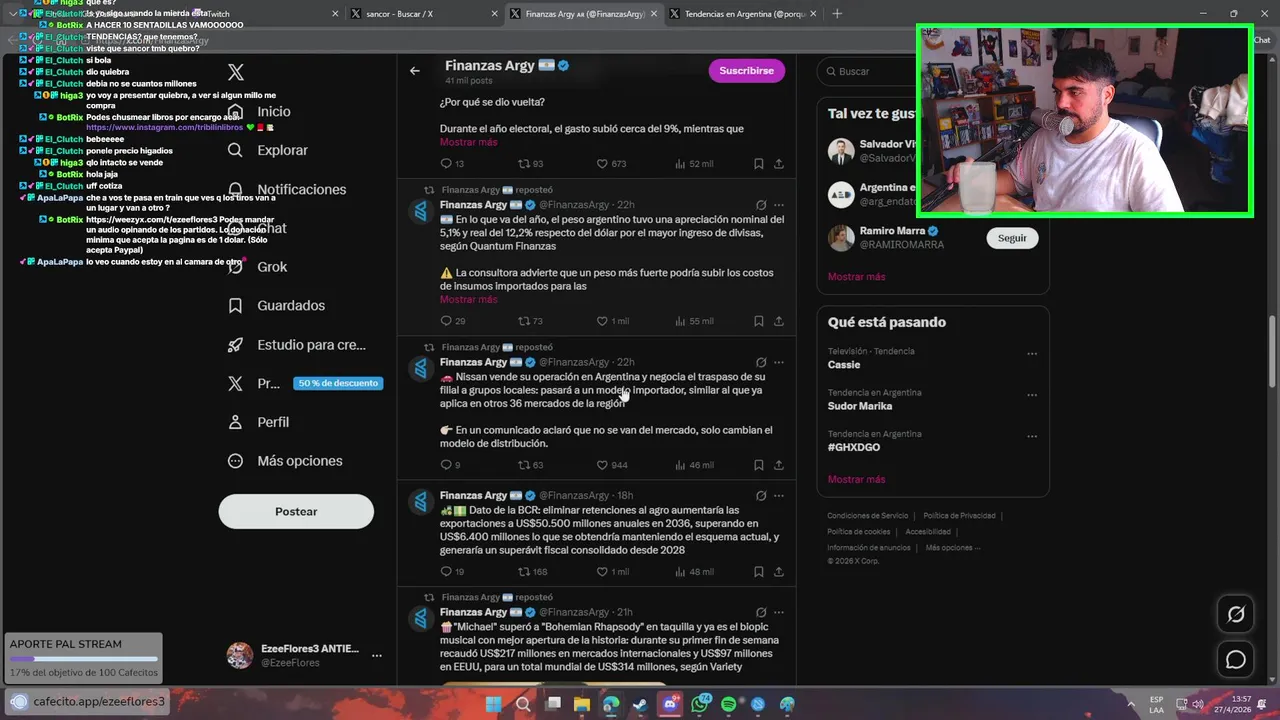Open more options on the Michael biopic post

[779, 612]
